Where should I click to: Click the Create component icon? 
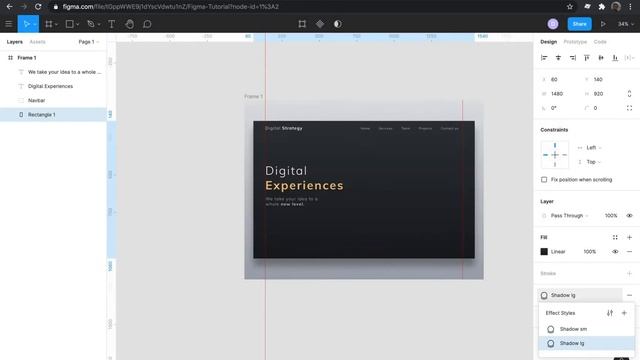(x=320, y=24)
